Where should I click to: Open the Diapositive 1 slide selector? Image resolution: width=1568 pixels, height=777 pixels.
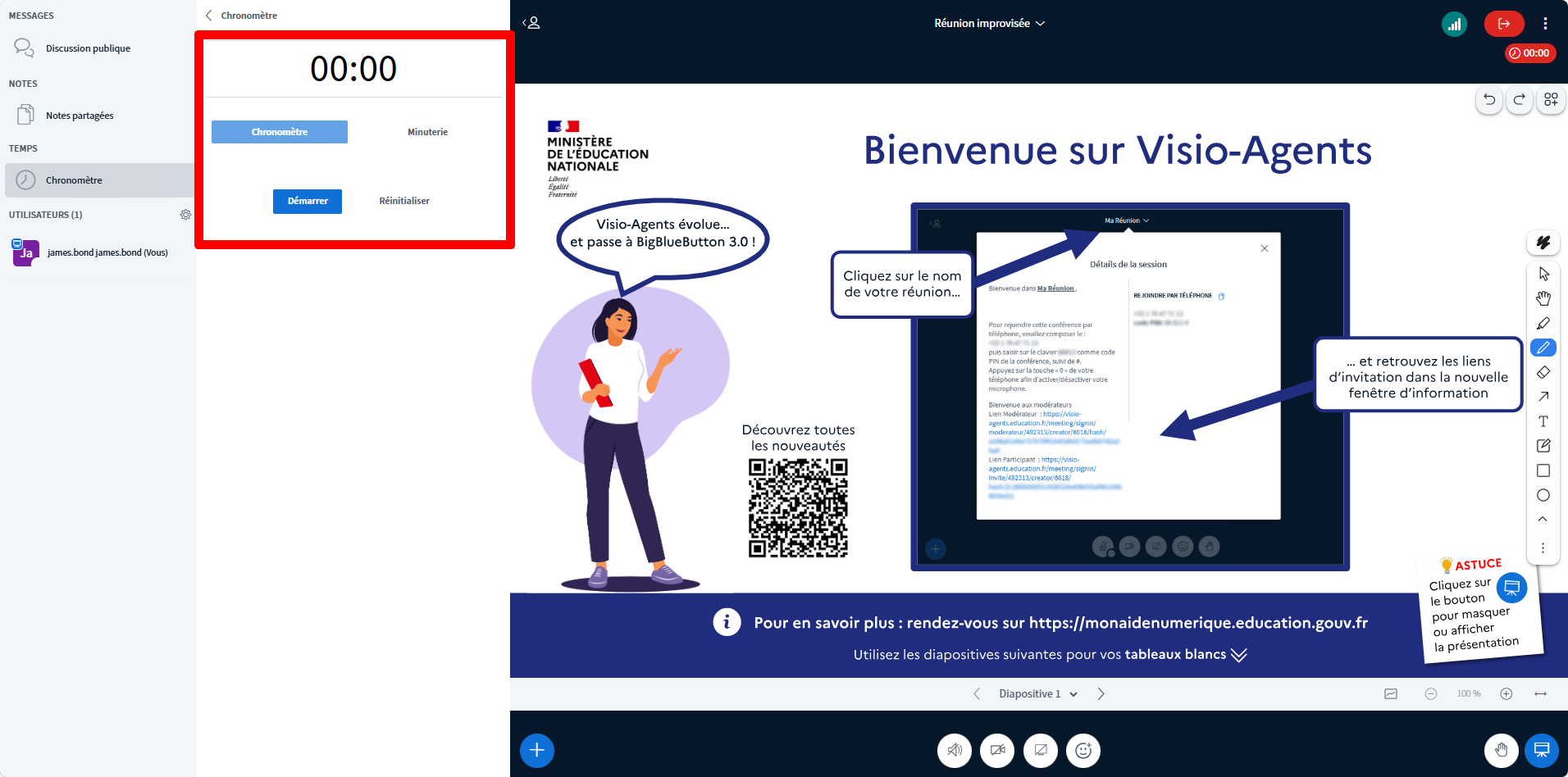1038,693
